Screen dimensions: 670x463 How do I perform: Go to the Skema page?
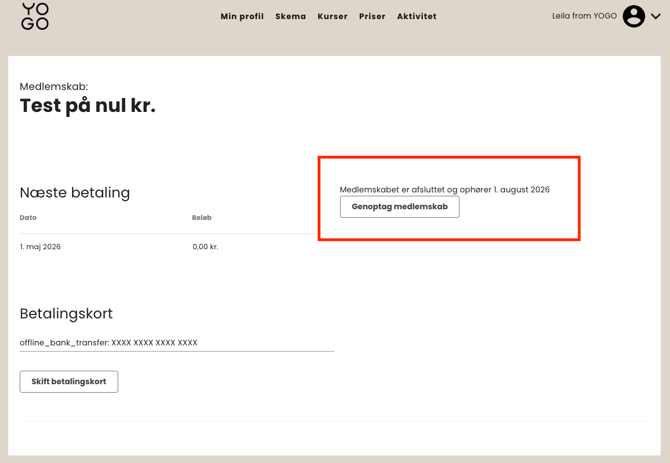[291, 17]
